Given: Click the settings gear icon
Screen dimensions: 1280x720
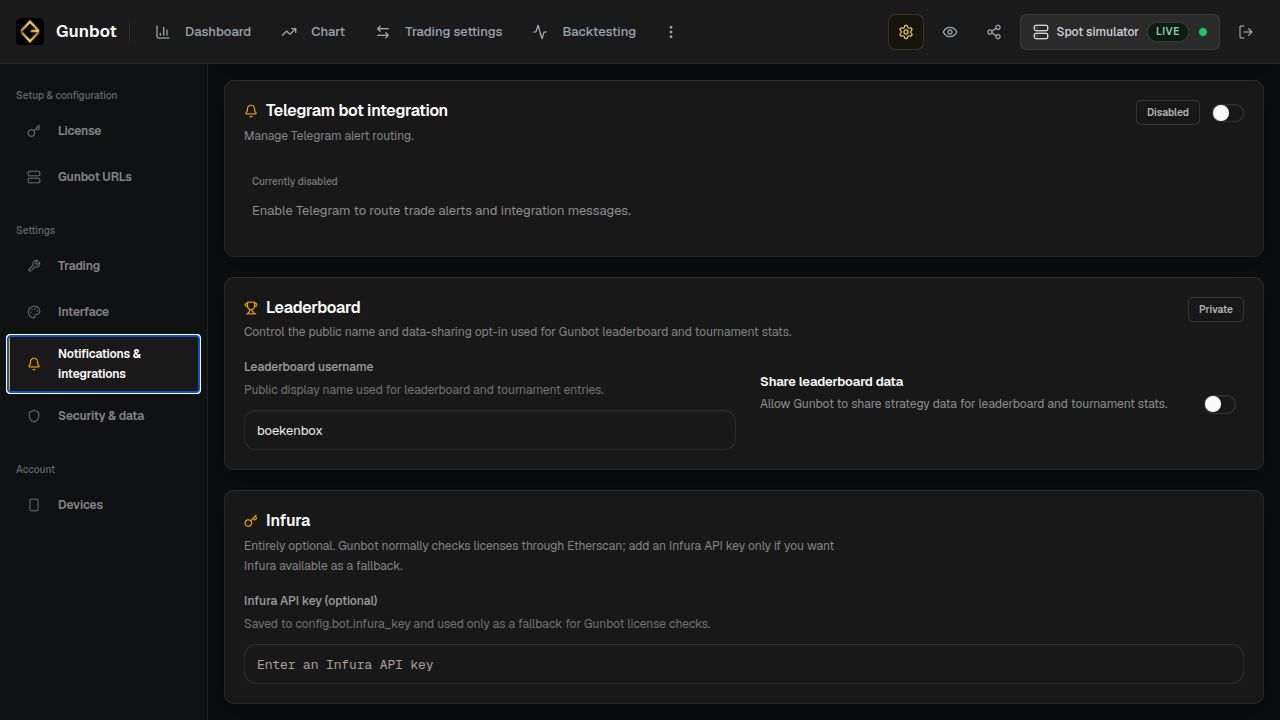Looking at the screenshot, I should pyautogui.click(x=906, y=32).
